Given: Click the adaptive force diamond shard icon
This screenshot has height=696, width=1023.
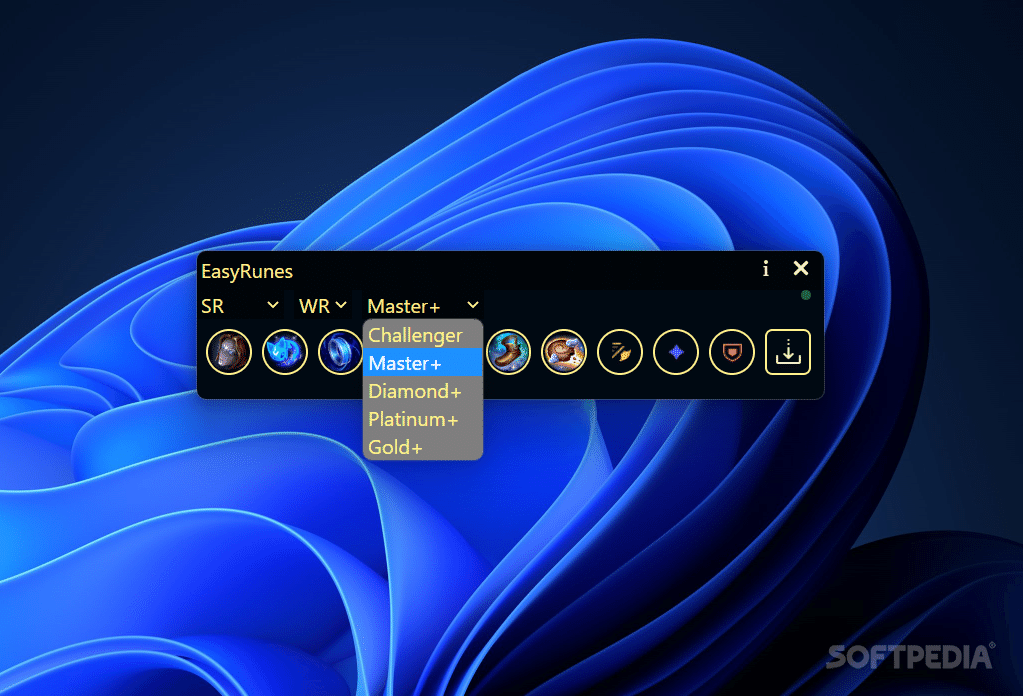Looking at the screenshot, I should click(676, 352).
